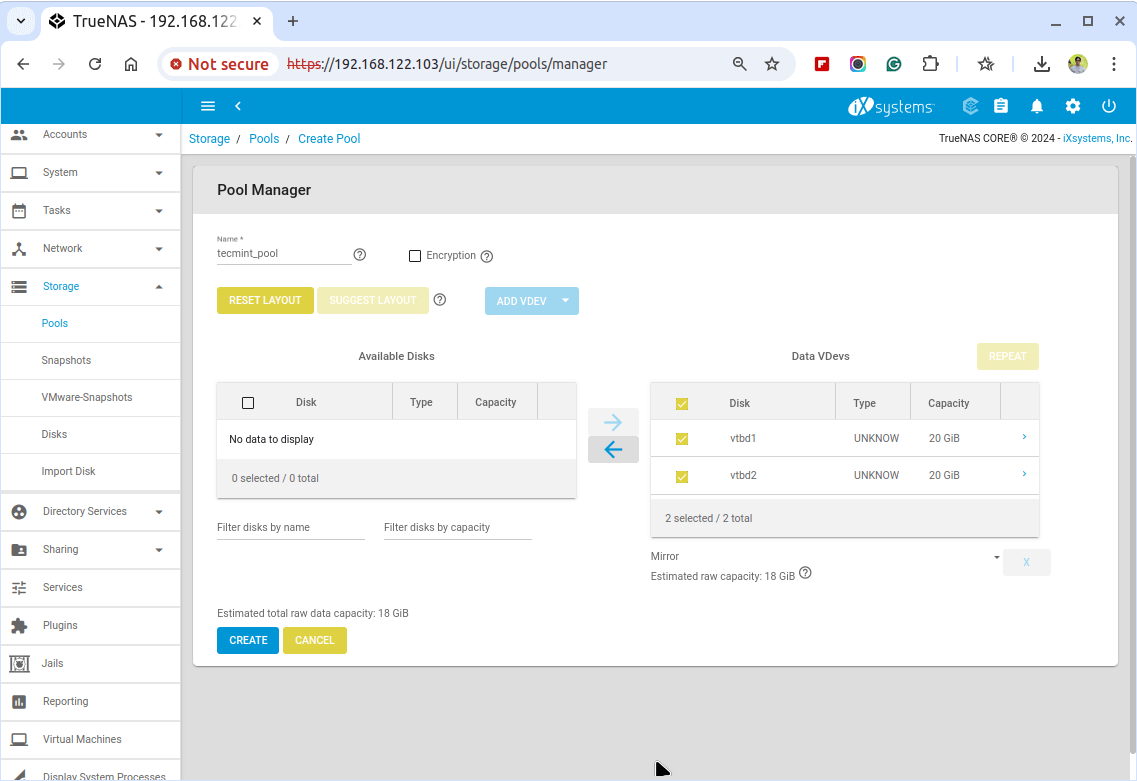Screen dimensions: 1137x781
Task: Open Virtual Machines in the sidebar
Action: pos(91,740)
